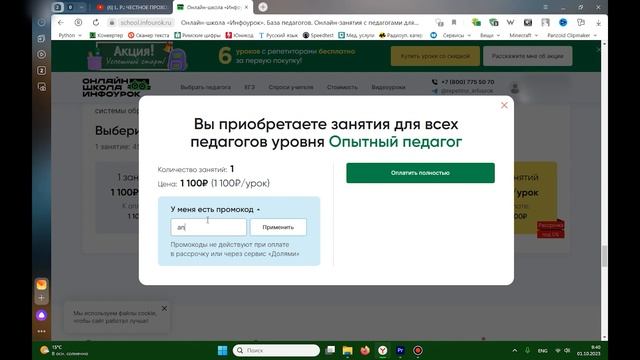Open the 'Русский язык' bookmark

click(278, 36)
